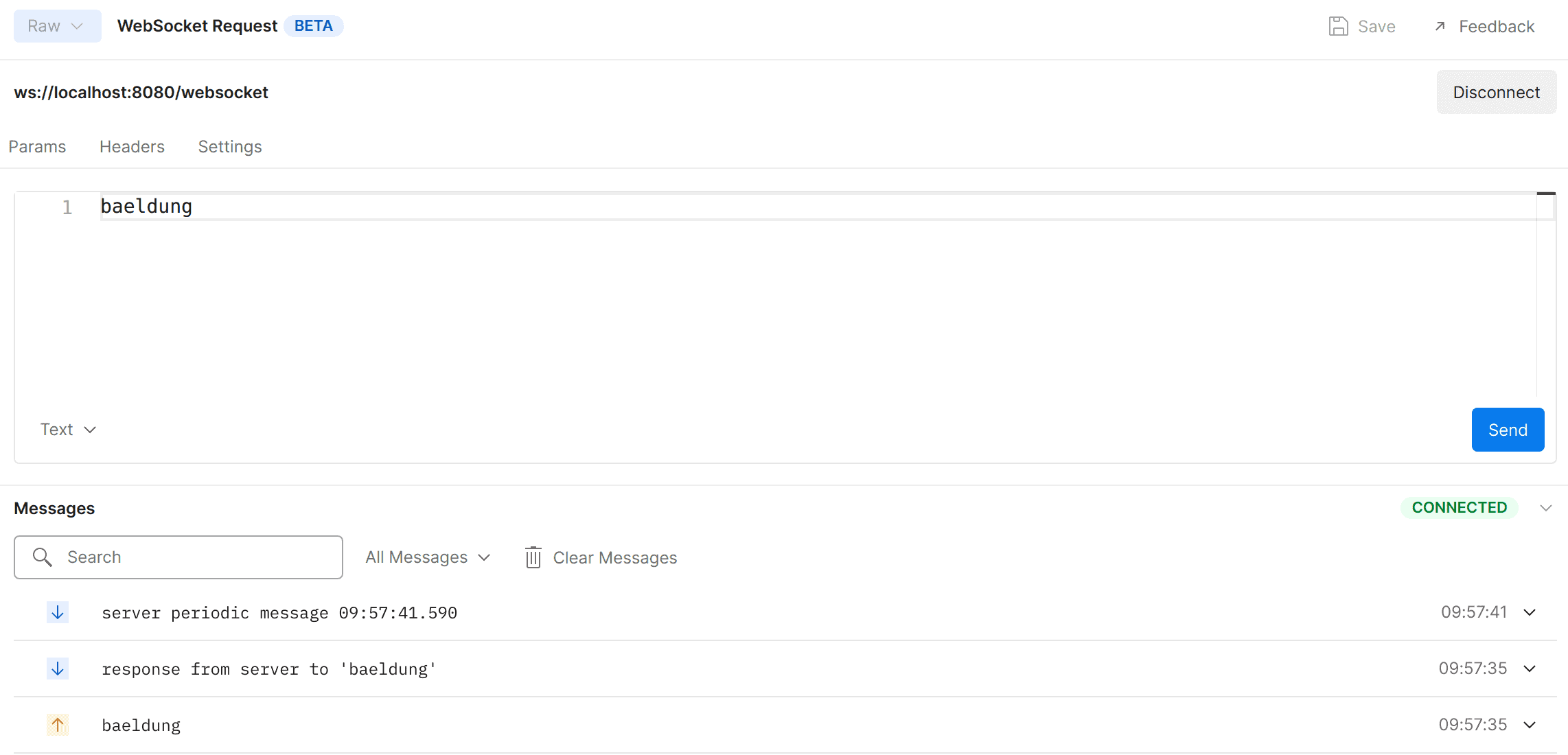1568x755 pixels.
Task: Click outgoing arrow icon of baeldung message
Action: click(58, 725)
